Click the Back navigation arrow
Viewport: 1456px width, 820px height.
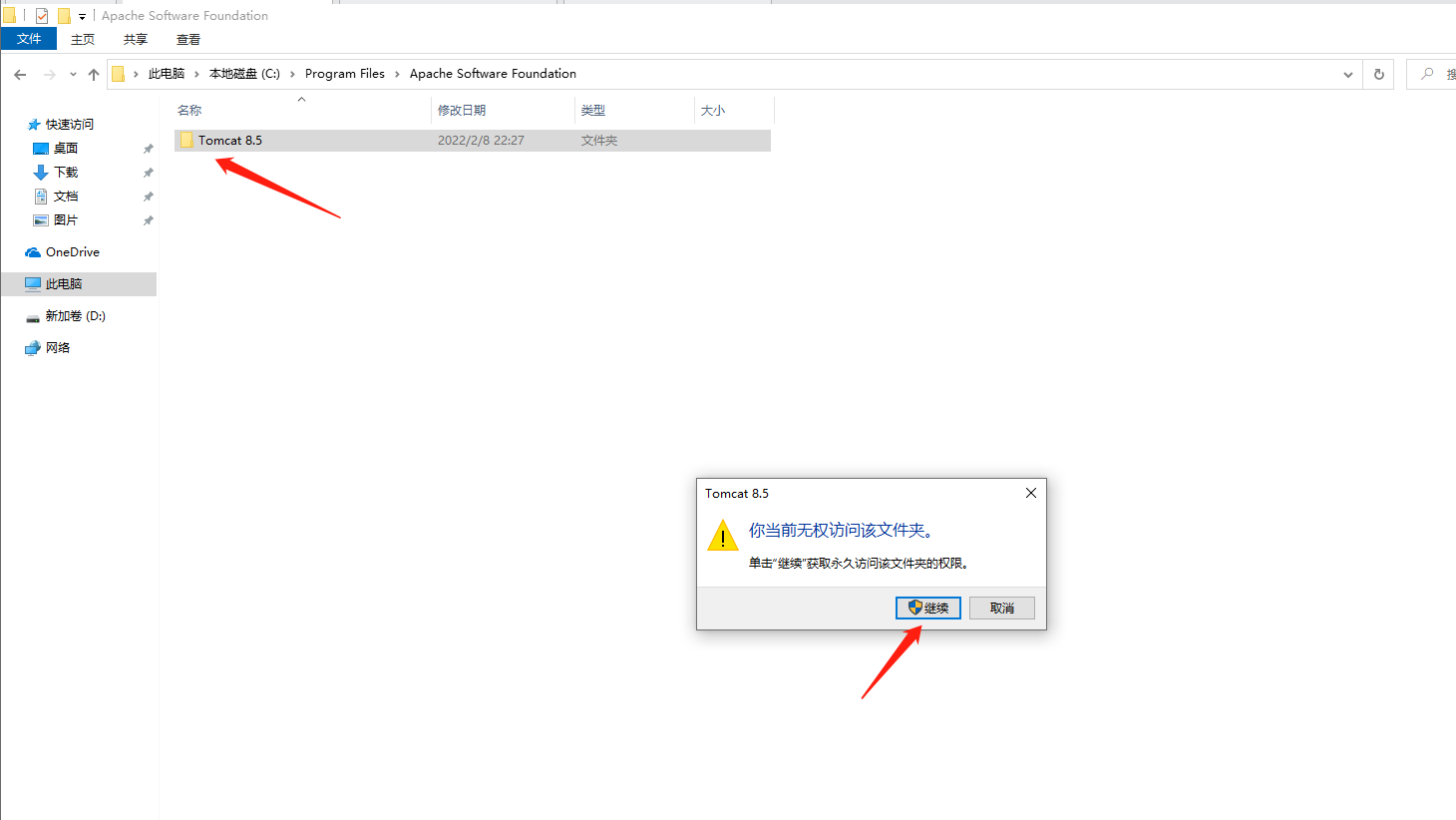20,74
